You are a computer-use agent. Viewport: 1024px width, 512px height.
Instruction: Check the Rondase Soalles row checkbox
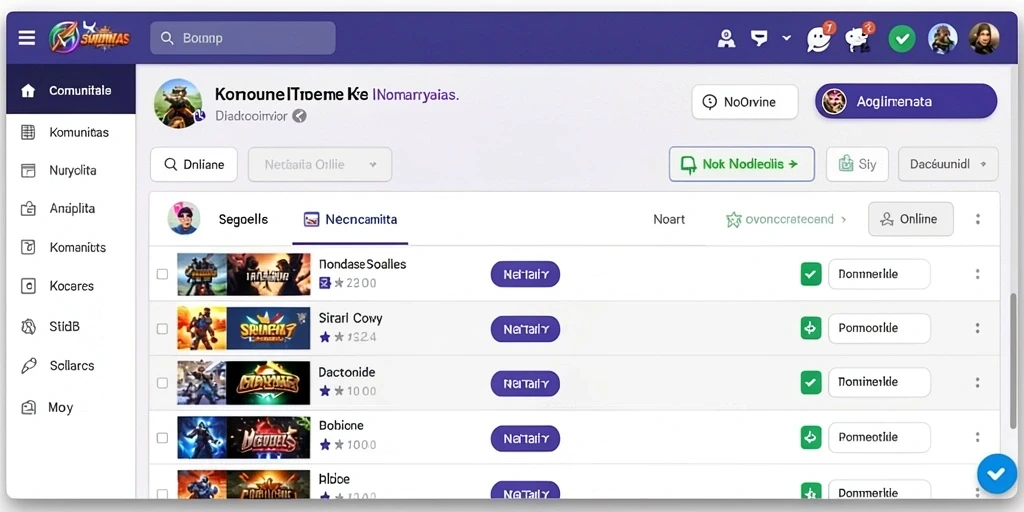pos(162,274)
